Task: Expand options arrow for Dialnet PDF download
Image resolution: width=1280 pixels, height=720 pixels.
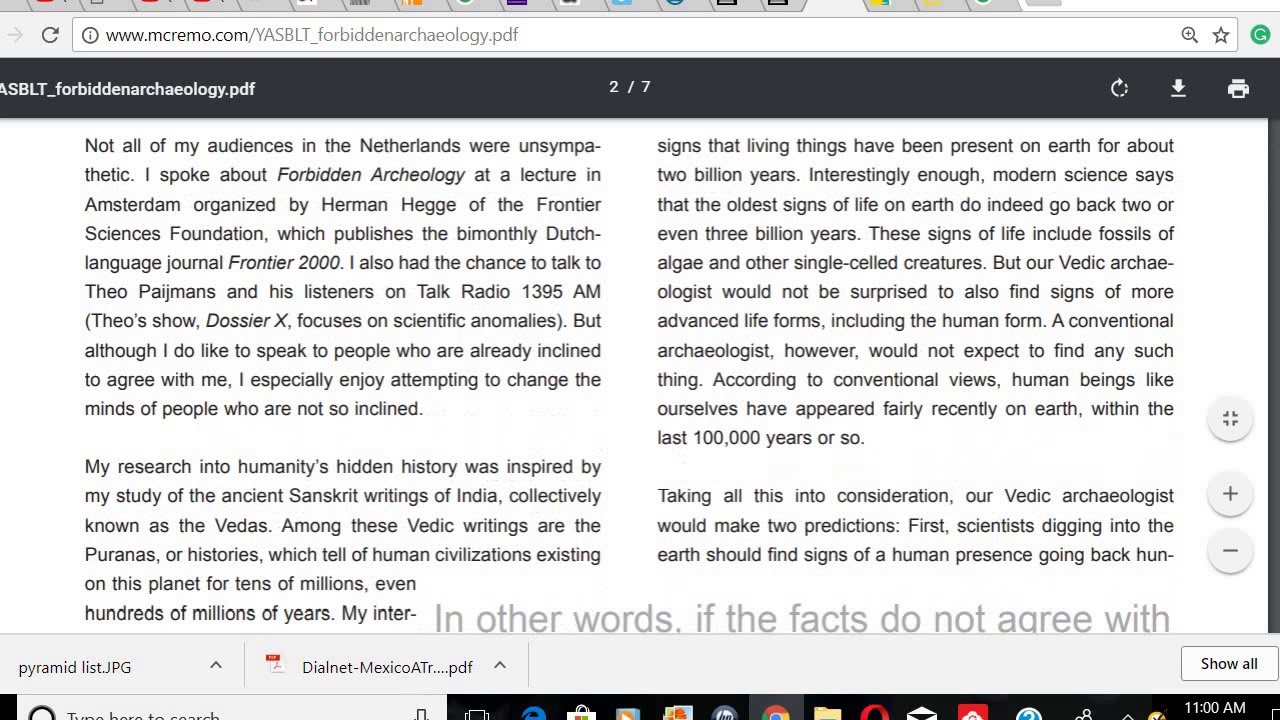Action: pyautogui.click(x=500, y=665)
